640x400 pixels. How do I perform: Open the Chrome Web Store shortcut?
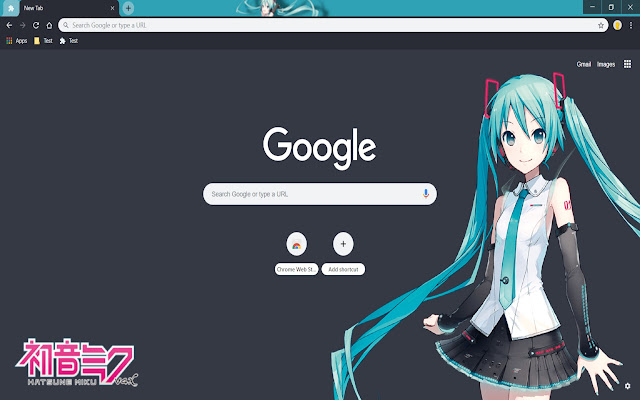pyautogui.click(x=296, y=244)
